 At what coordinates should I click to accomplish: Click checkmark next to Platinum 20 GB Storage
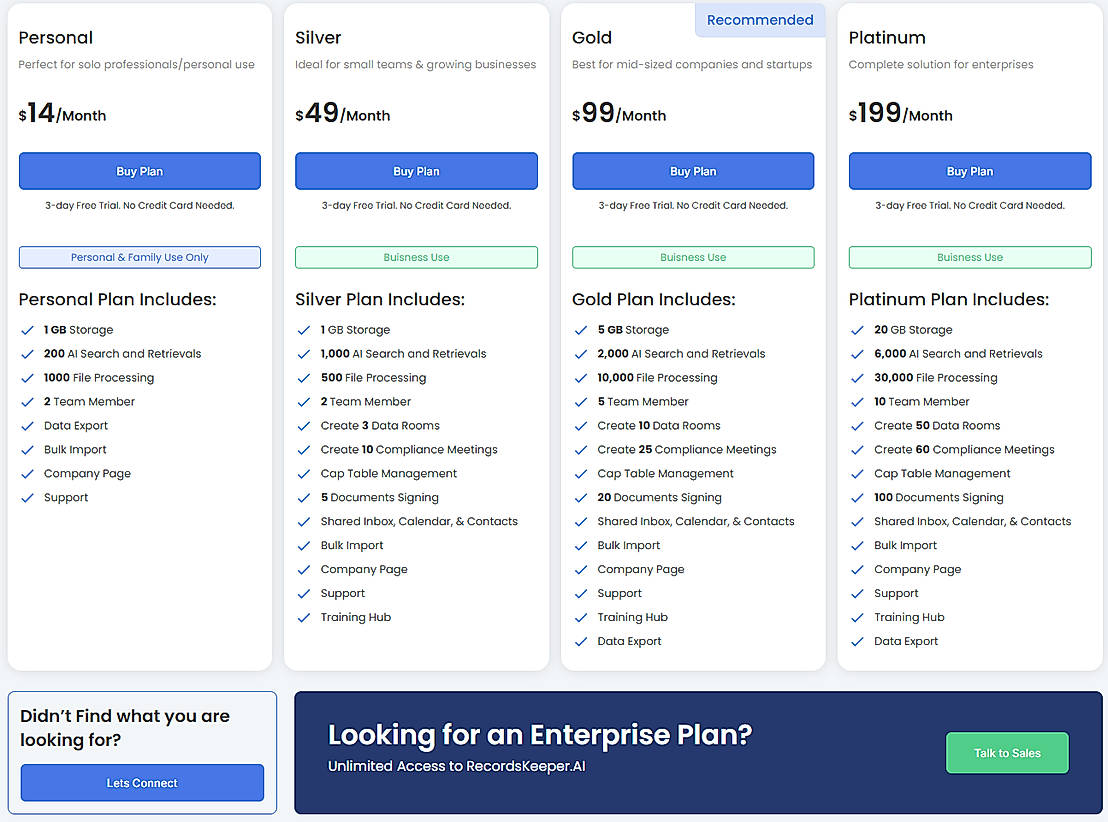[857, 330]
